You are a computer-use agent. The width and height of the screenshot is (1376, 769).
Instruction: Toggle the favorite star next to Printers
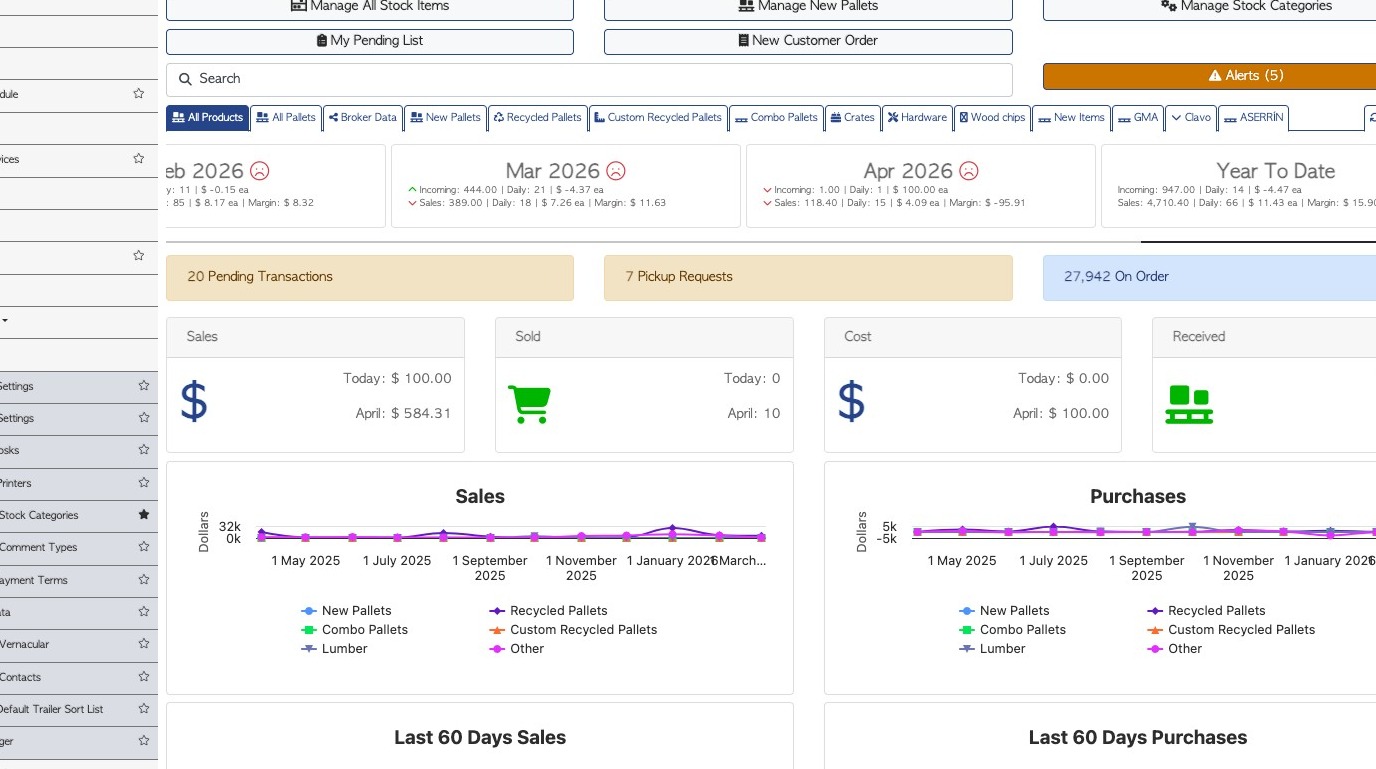tap(143, 483)
